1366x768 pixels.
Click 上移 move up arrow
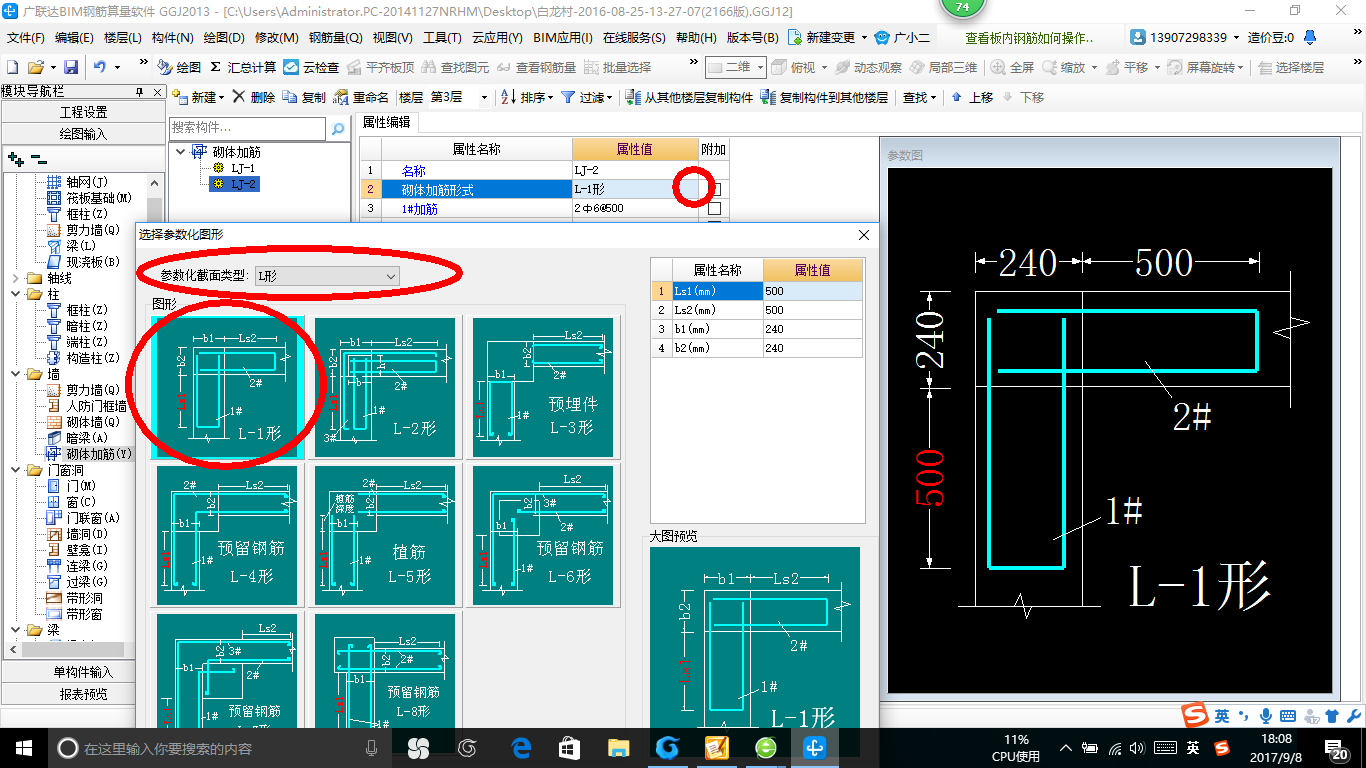click(x=972, y=97)
